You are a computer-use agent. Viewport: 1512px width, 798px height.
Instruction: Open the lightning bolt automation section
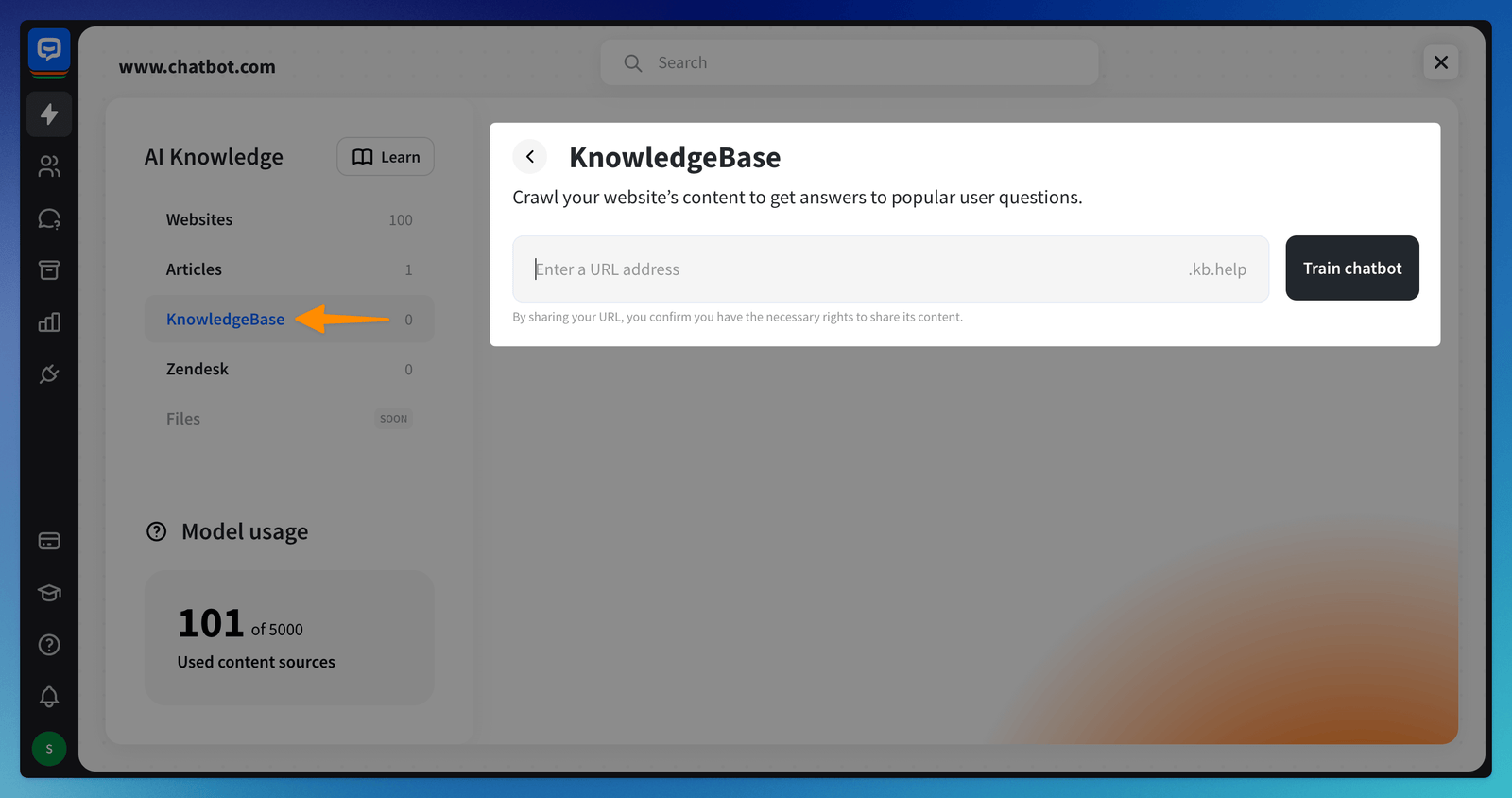tap(49, 114)
